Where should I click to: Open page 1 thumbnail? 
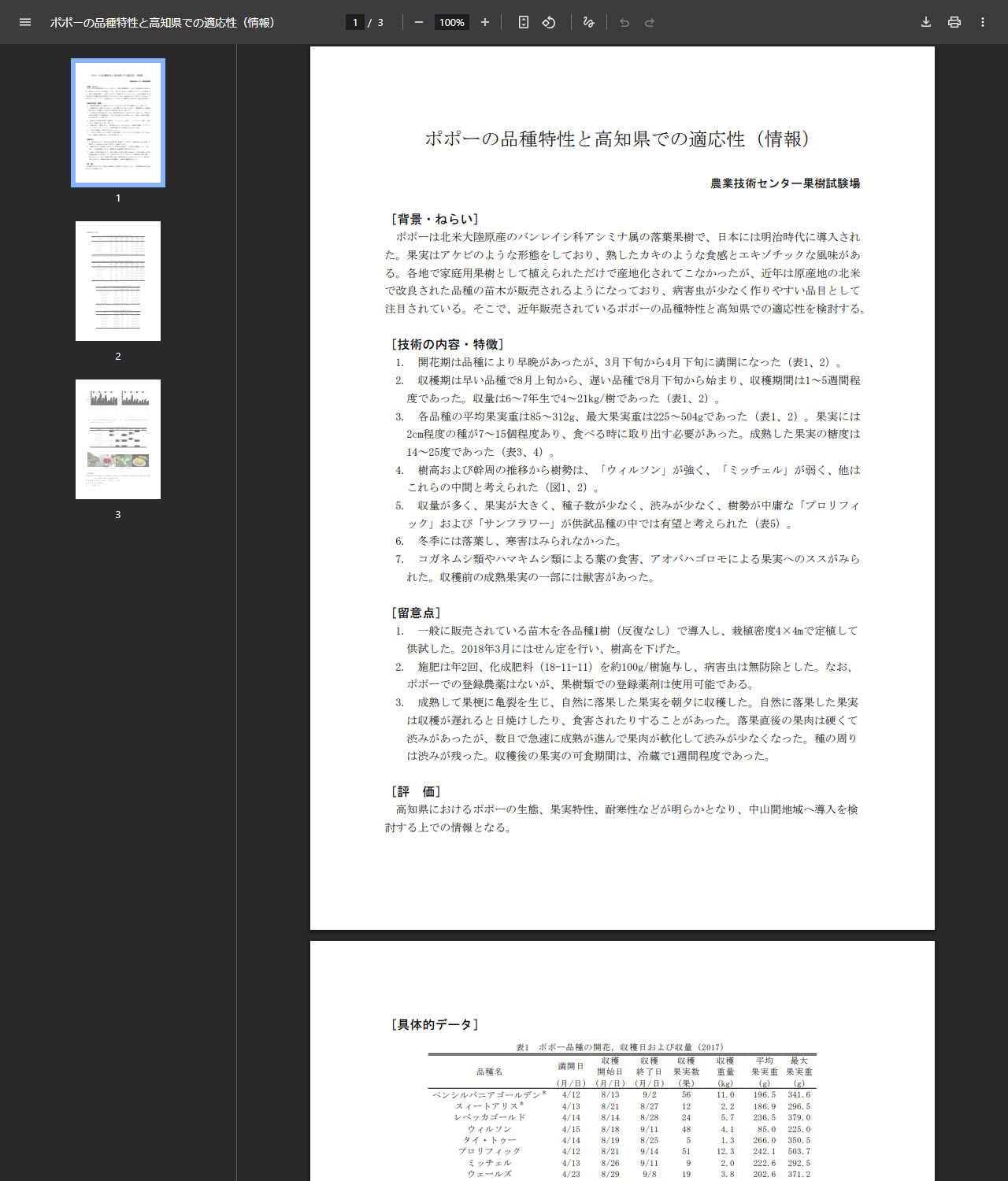[118, 123]
